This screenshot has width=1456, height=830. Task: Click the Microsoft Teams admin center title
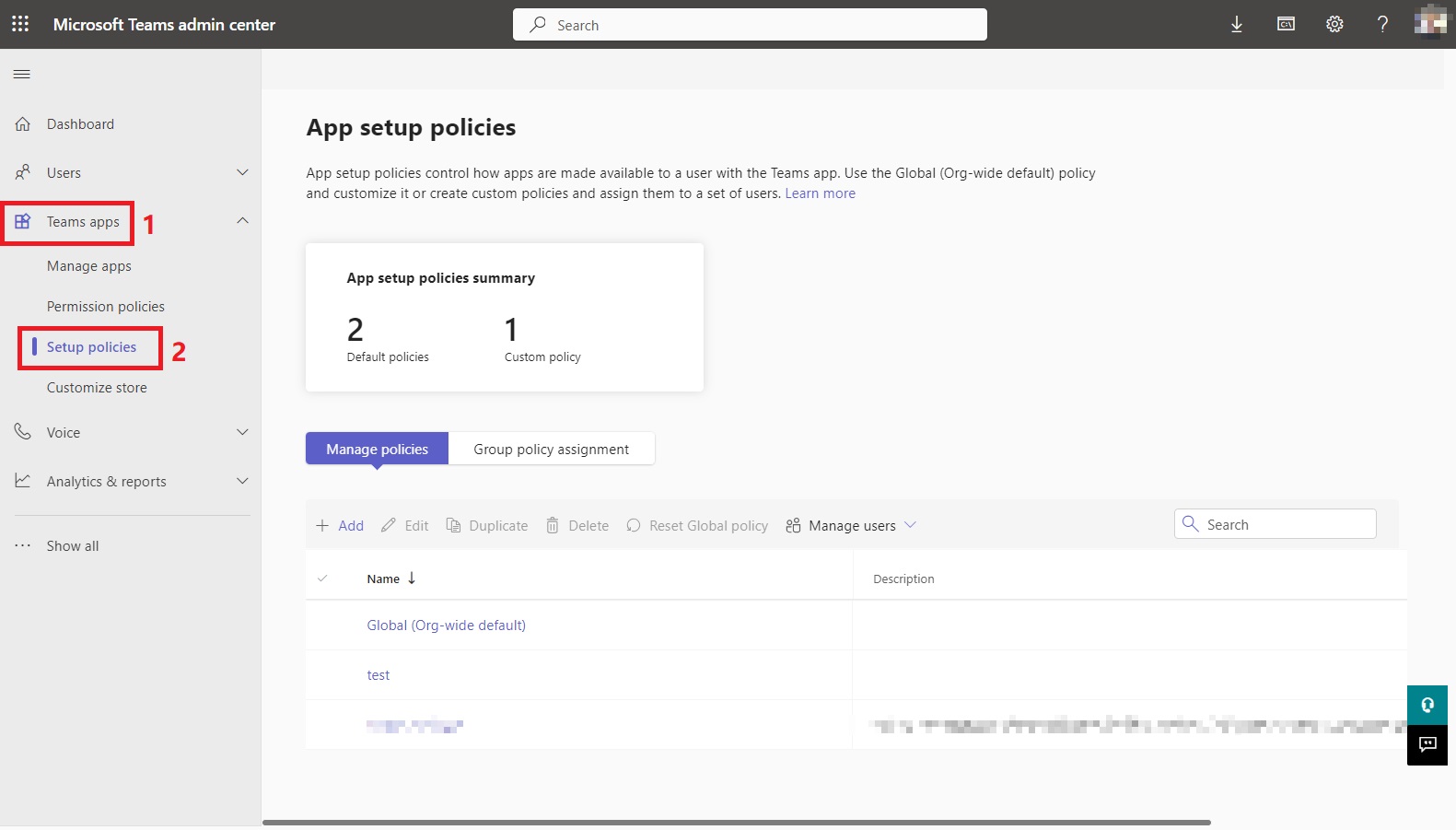pos(164,24)
